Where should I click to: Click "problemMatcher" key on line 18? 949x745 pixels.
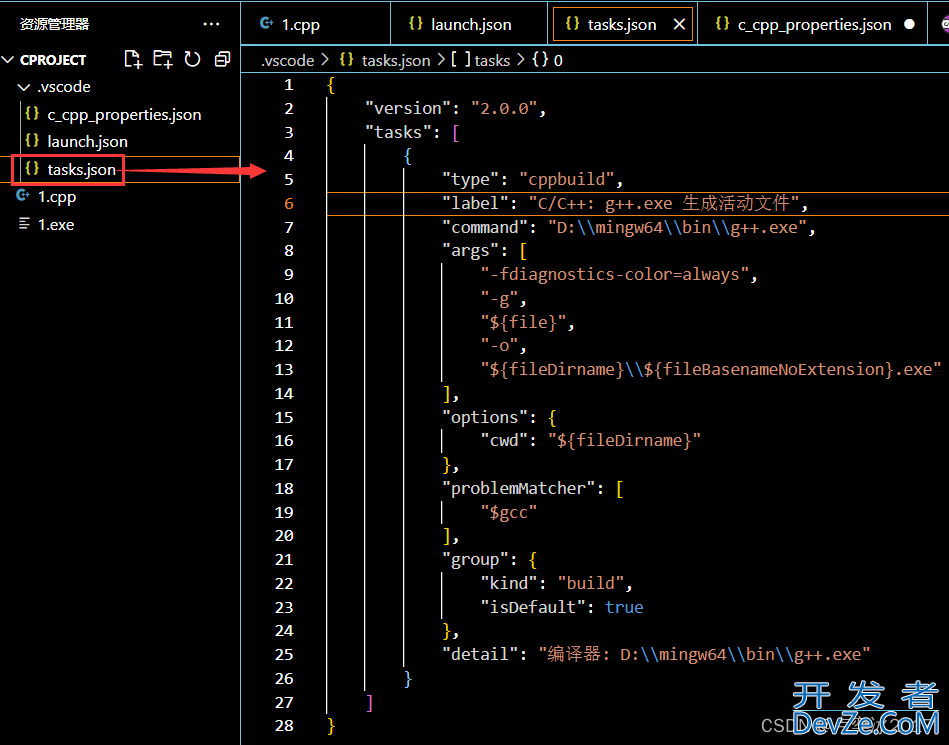tap(519, 488)
